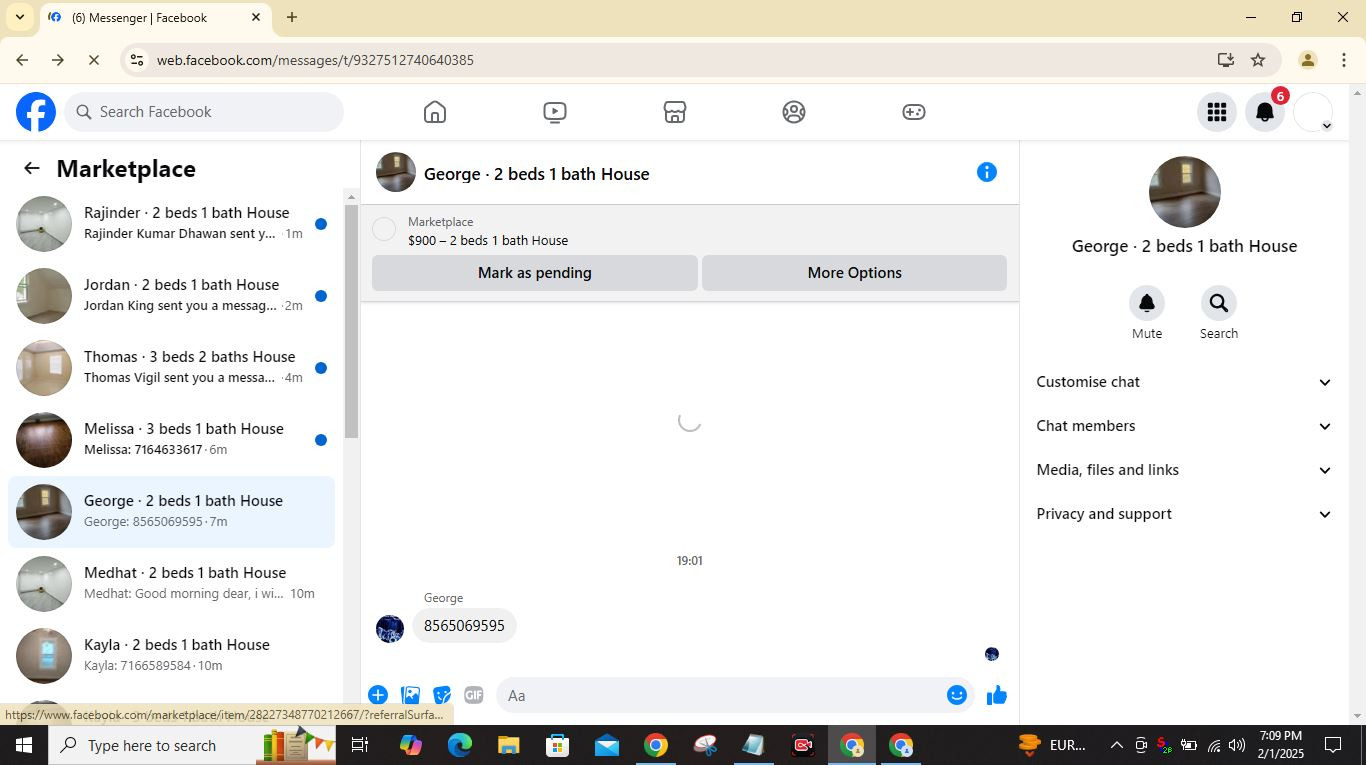Open the Chrome three-dot menu
The width and height of the screenshot is (1366, 765).
point(1343,60)
